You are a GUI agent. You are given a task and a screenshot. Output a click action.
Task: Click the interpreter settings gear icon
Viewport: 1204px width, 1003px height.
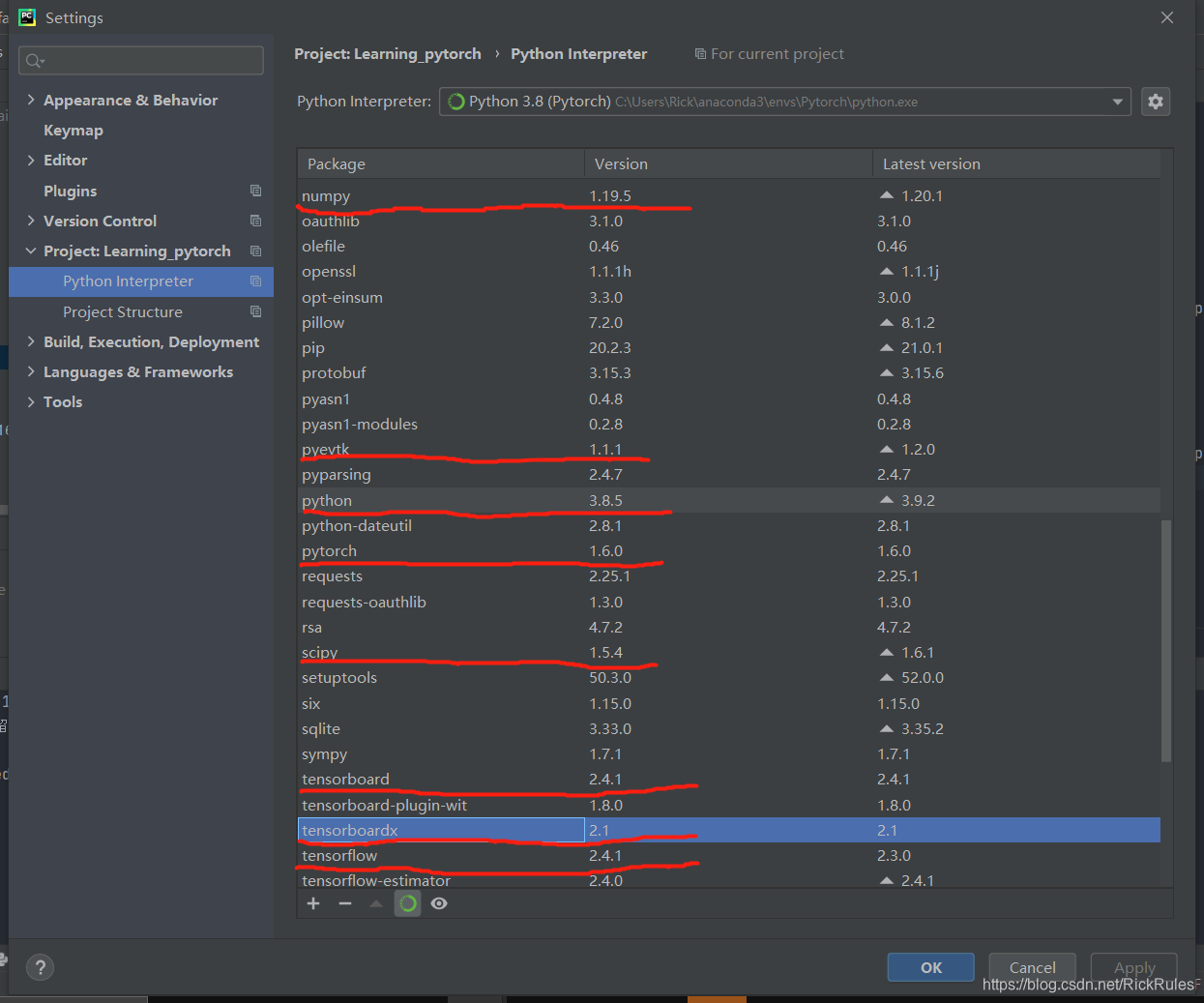tap(1156, 102)
